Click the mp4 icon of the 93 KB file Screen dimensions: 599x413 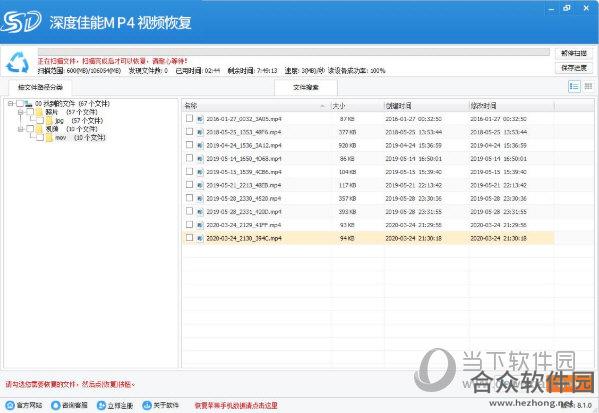[x=200, y=225]
